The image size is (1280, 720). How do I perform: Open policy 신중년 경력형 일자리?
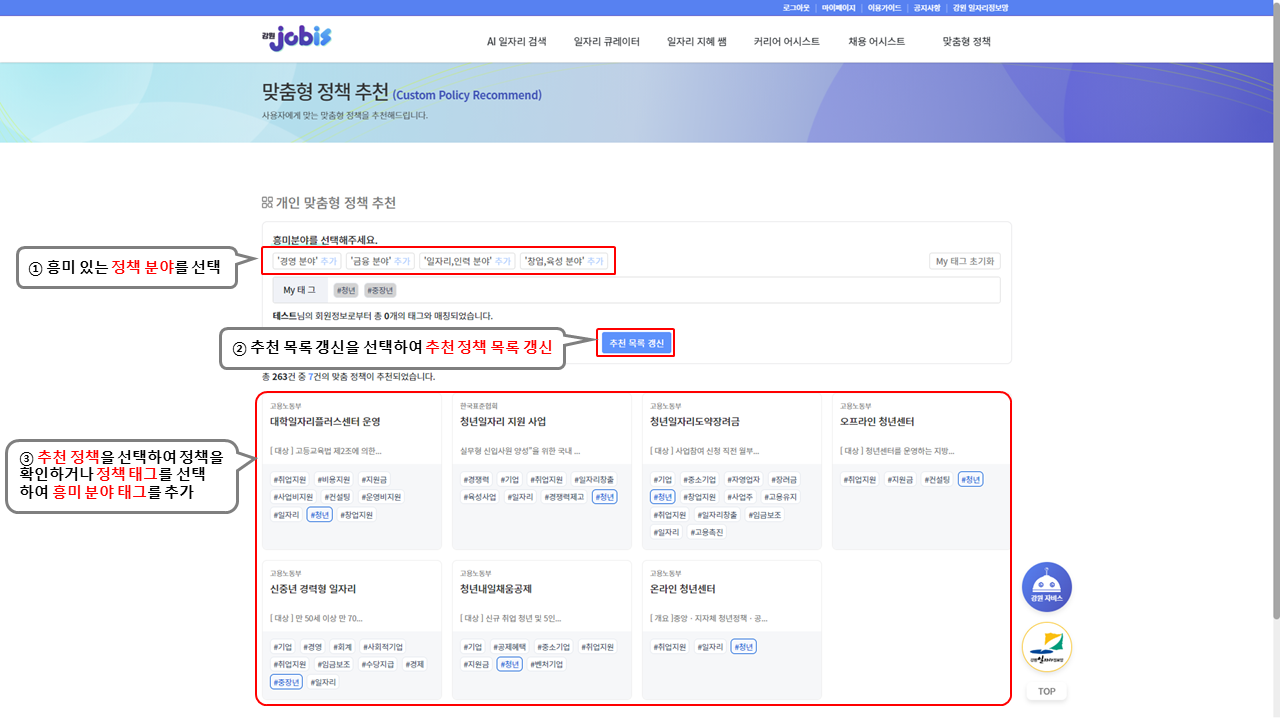(313, 589)
